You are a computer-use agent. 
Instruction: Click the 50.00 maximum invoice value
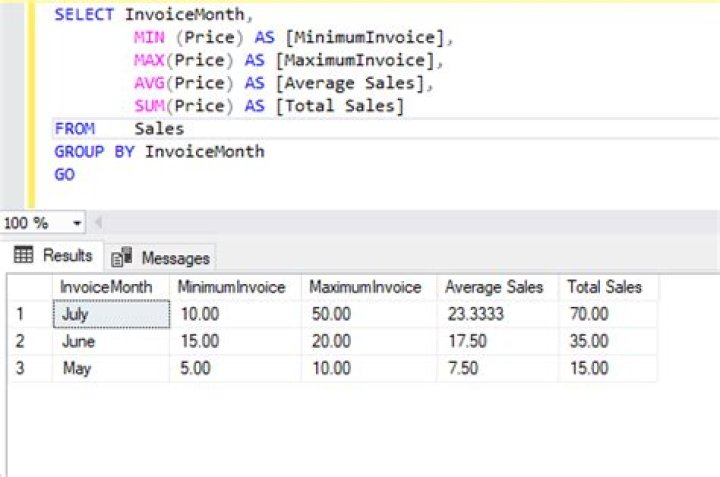coord(331,314)
